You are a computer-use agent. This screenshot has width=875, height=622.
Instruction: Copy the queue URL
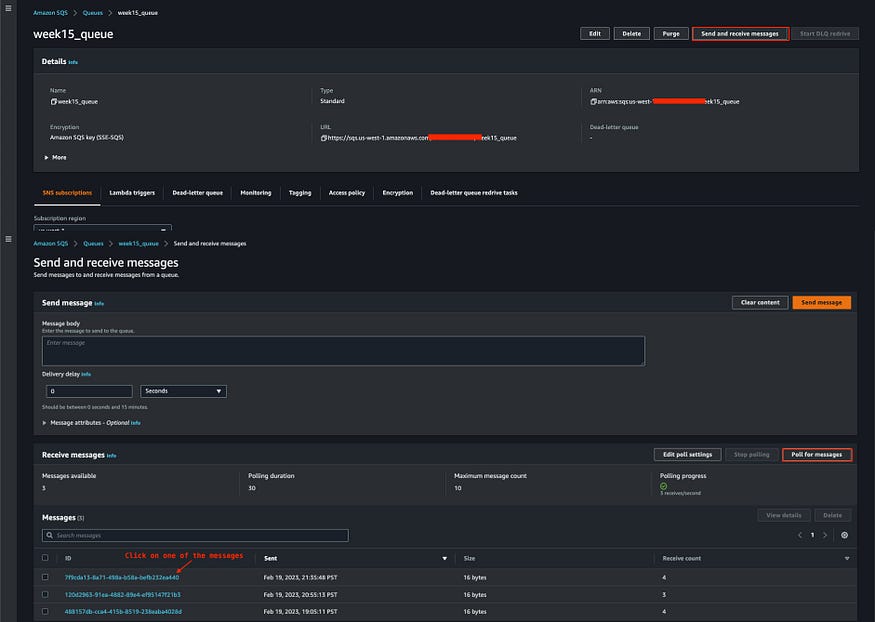324,138
